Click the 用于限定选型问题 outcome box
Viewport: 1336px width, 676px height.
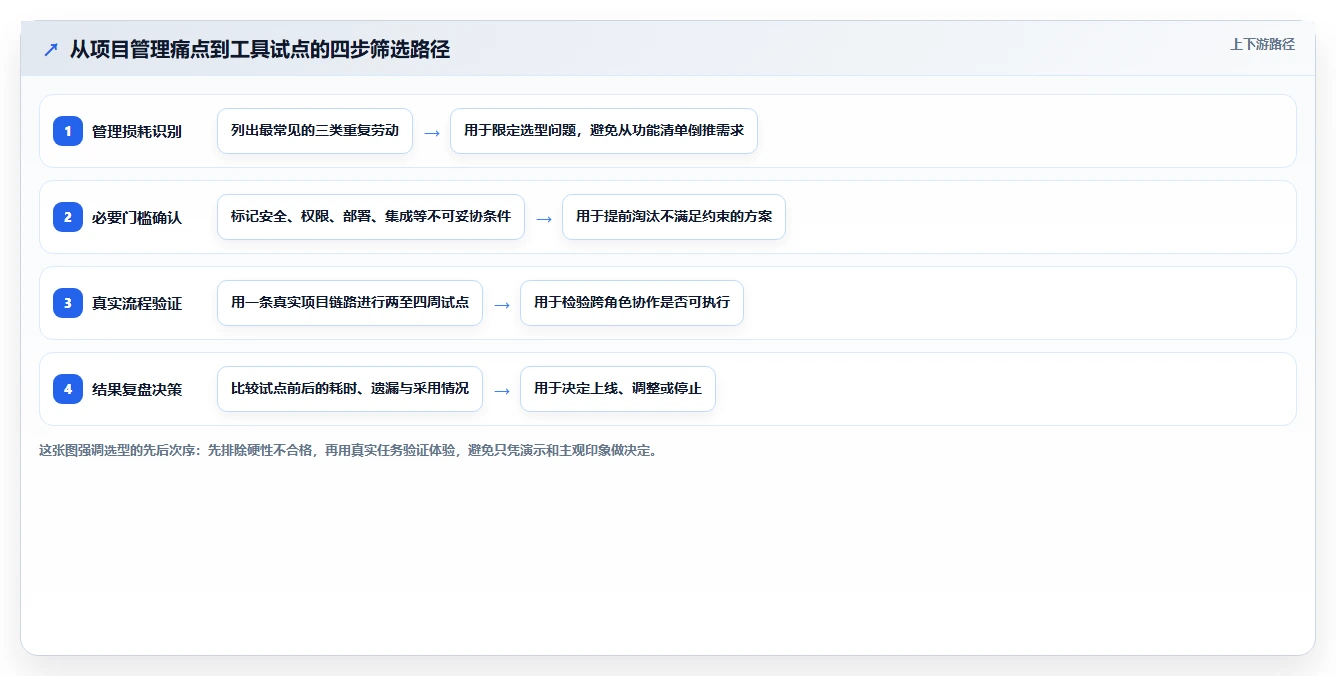604,131
